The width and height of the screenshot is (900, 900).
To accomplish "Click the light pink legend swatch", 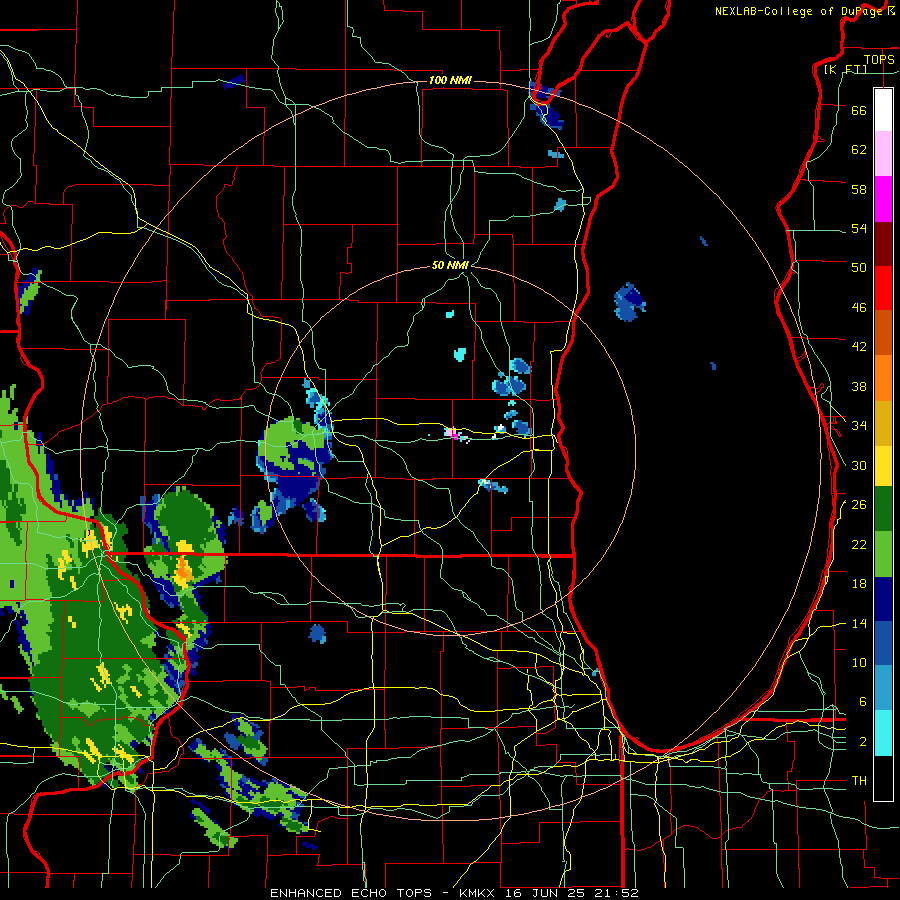I will pos(883,153).
